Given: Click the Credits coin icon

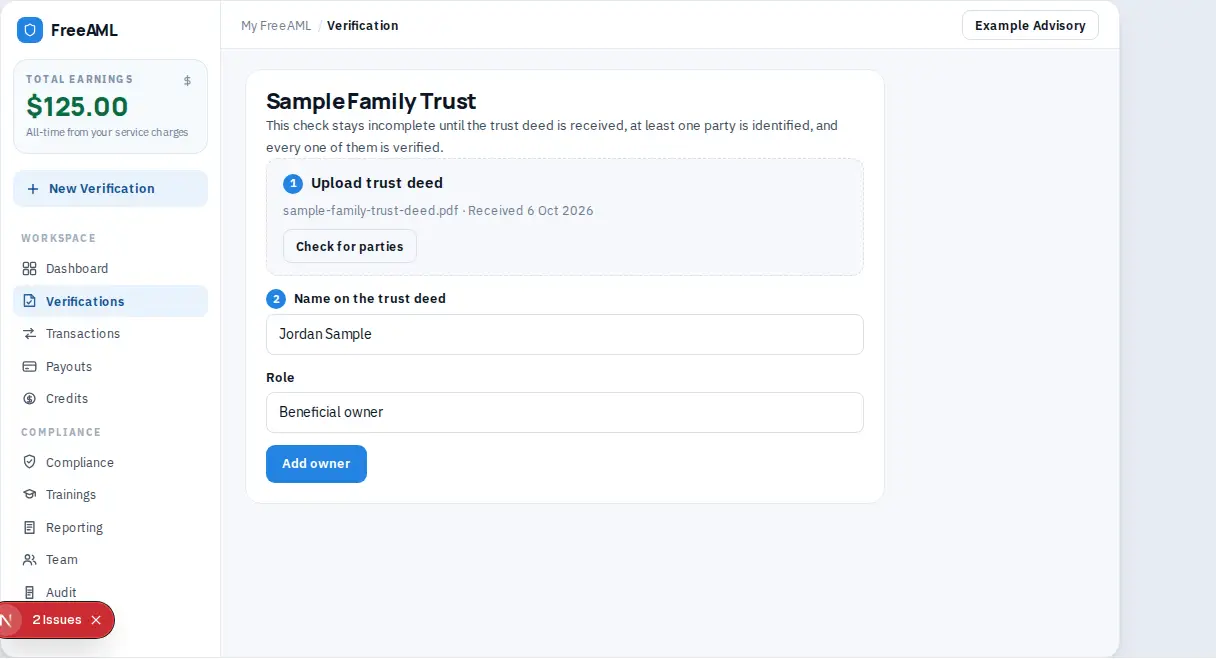Looking at the screenshot, I should click(x=29, y=399).
